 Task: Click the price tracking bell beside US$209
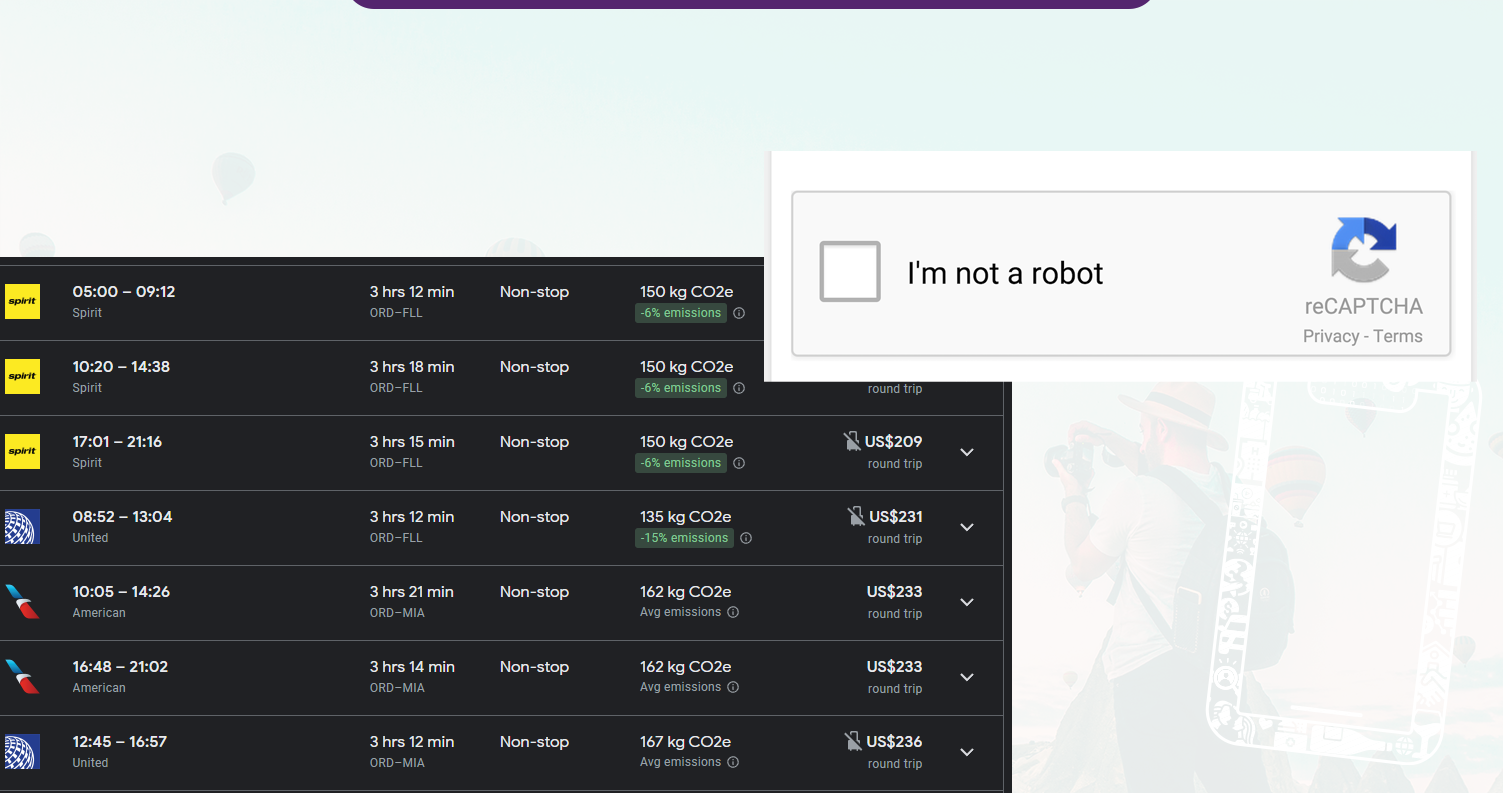point(852,441)
